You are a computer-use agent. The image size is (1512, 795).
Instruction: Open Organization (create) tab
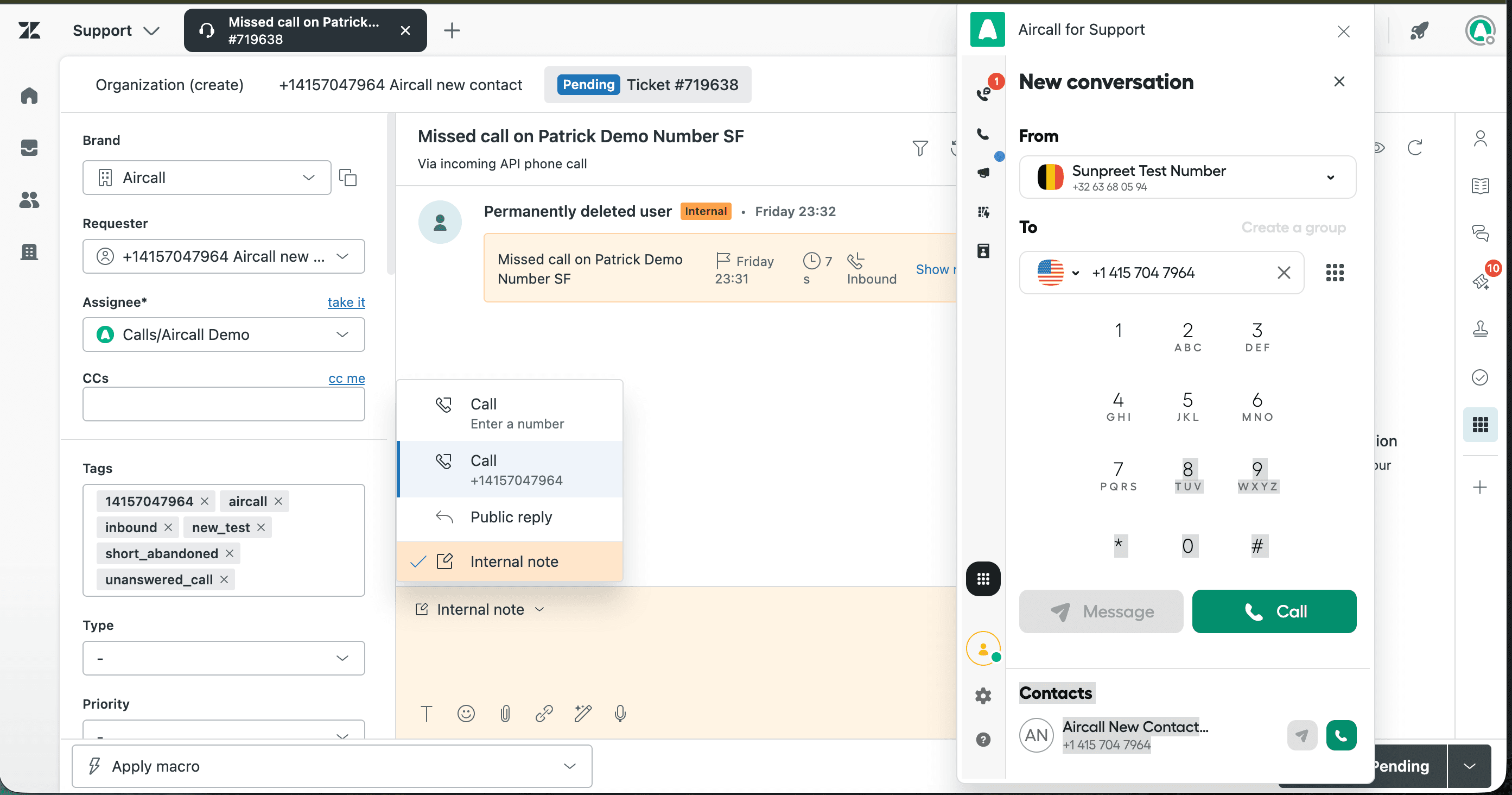(169, 85)
